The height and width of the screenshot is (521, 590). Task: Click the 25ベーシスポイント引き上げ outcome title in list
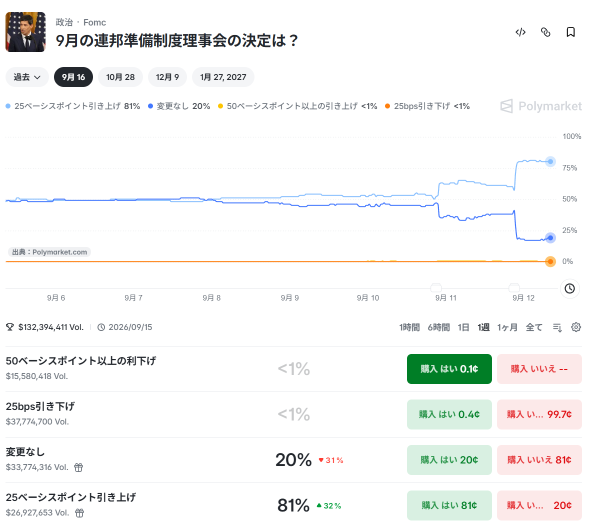click(71, 498)
